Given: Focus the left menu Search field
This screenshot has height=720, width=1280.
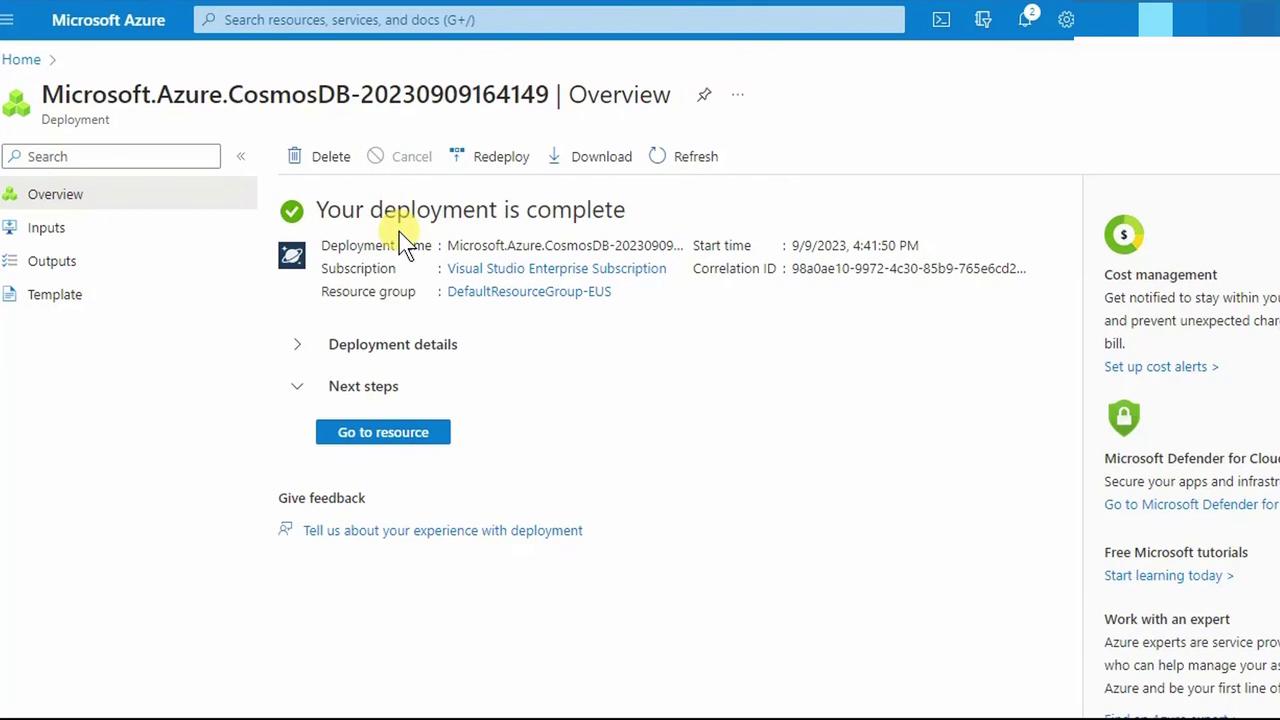Looking at the screenshot, I should pos(111,156).
